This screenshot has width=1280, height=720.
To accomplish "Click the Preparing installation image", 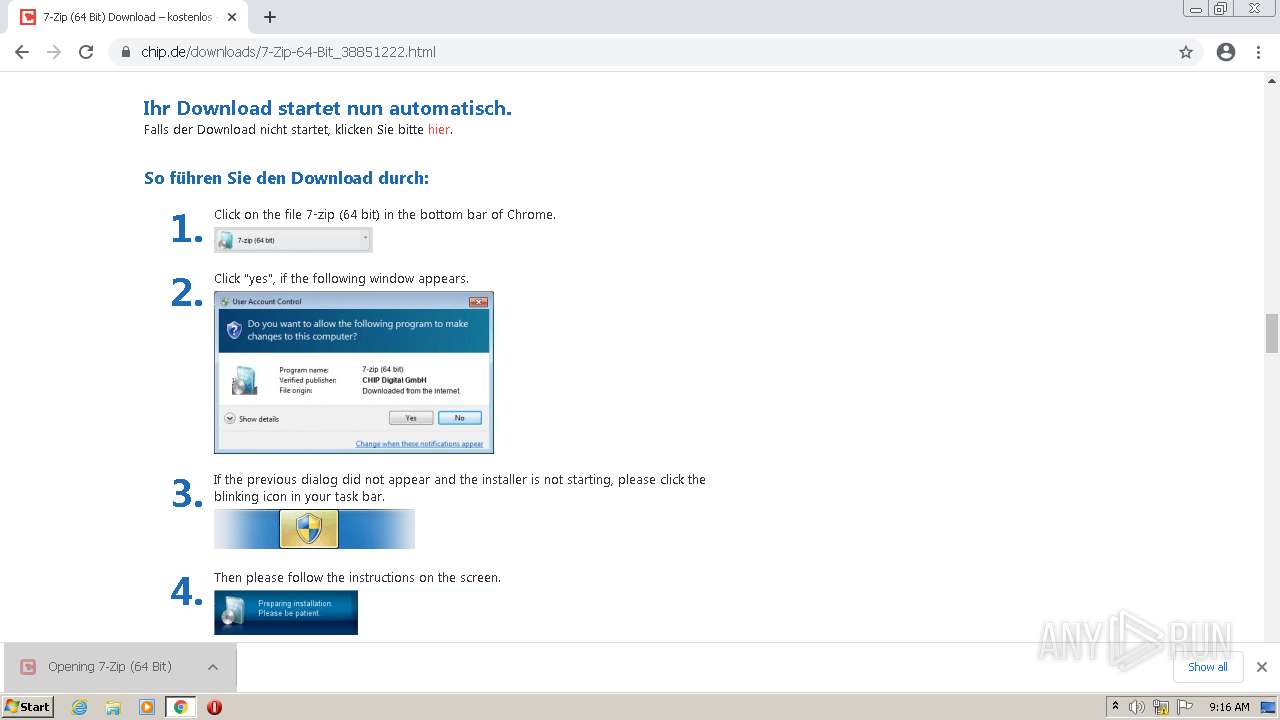I will pyautogui.click(x=286, y=612).
